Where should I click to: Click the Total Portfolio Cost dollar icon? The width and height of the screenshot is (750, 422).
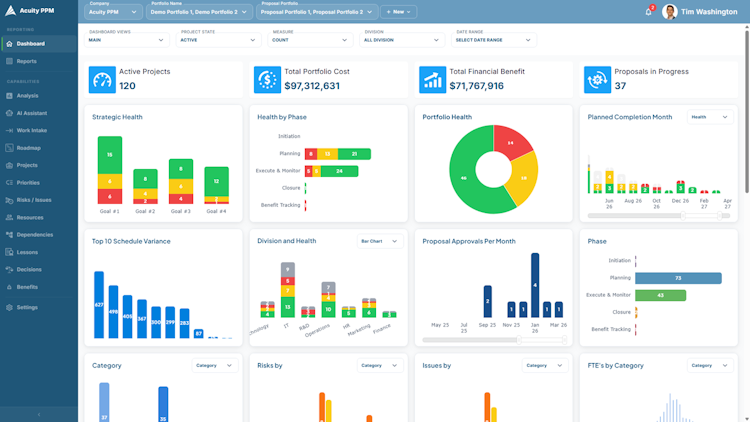[x=267, y=79]
